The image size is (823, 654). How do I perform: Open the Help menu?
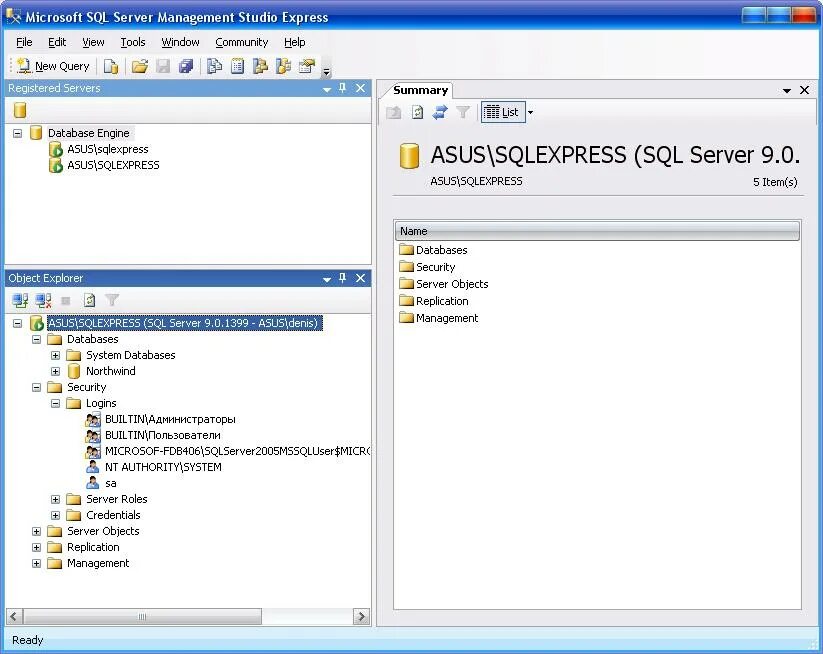point(294,42)
